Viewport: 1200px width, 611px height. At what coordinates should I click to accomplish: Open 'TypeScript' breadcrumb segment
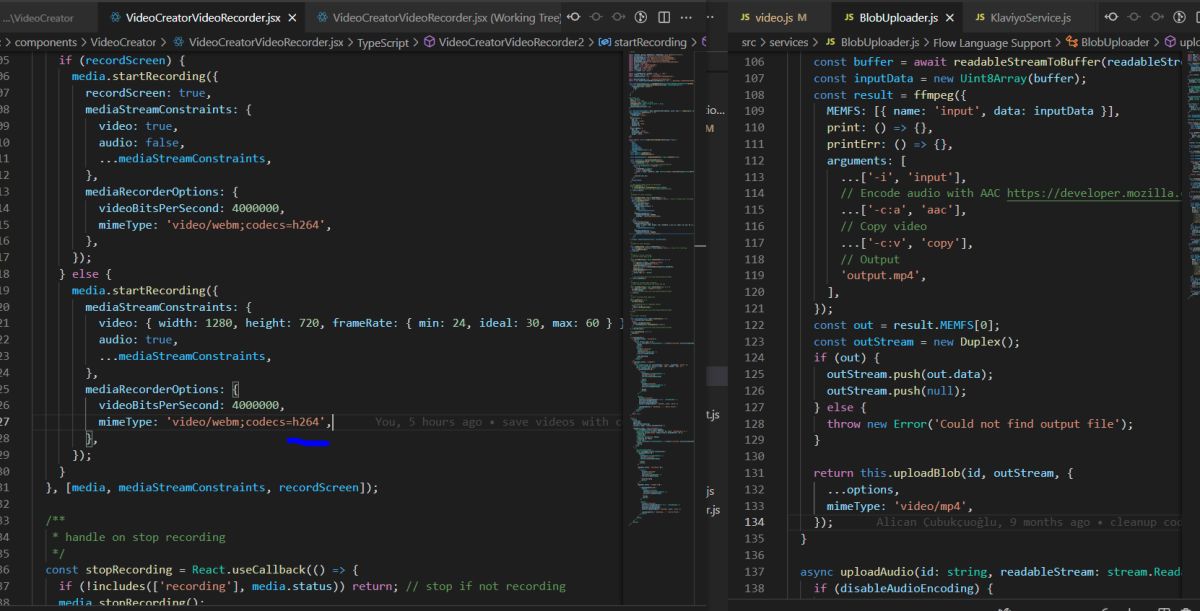coord(383,42)
